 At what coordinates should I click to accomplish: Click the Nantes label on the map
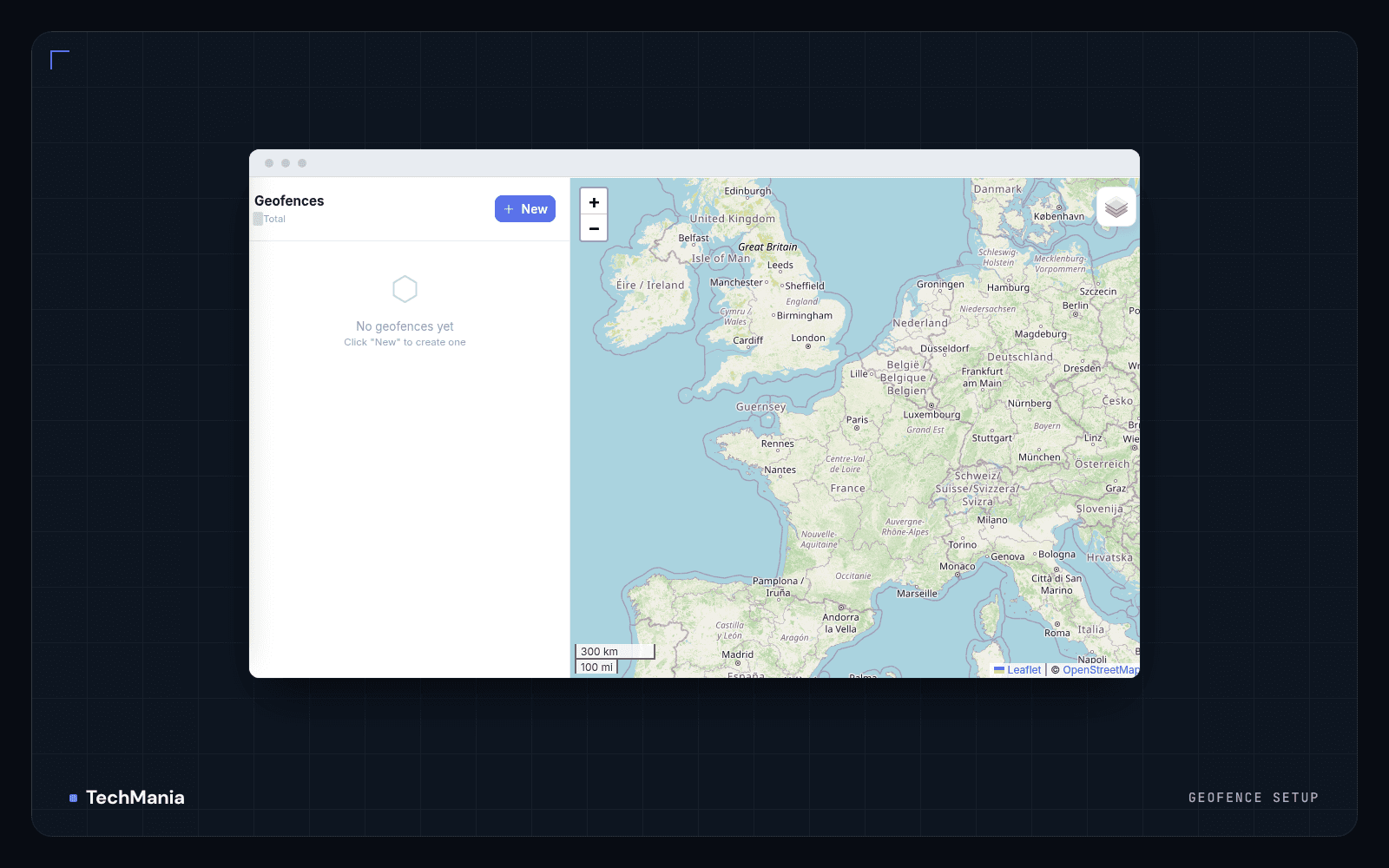(780, 470)
